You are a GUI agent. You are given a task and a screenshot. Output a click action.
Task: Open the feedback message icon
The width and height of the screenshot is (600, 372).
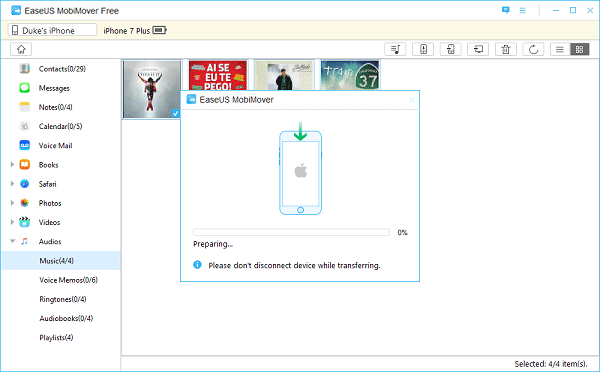click(505, 10)
